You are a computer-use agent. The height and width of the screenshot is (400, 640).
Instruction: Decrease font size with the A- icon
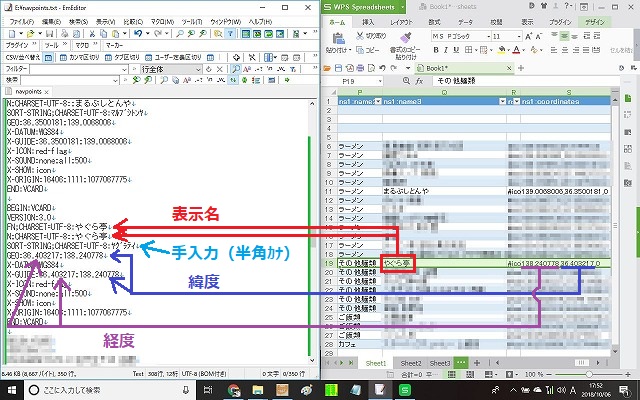pos(539,36)
